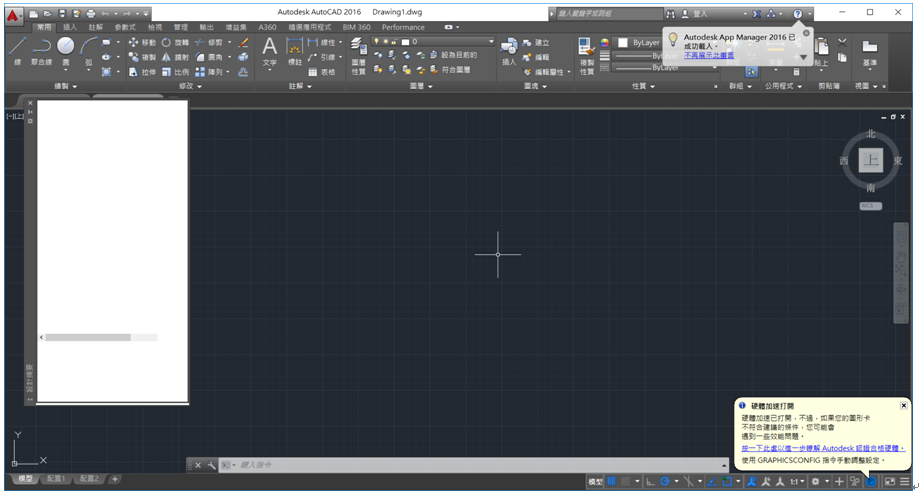
Task: Open Layer Properties (圖層性質) manager
Action: pyautogui.click(x=358, y=56)
